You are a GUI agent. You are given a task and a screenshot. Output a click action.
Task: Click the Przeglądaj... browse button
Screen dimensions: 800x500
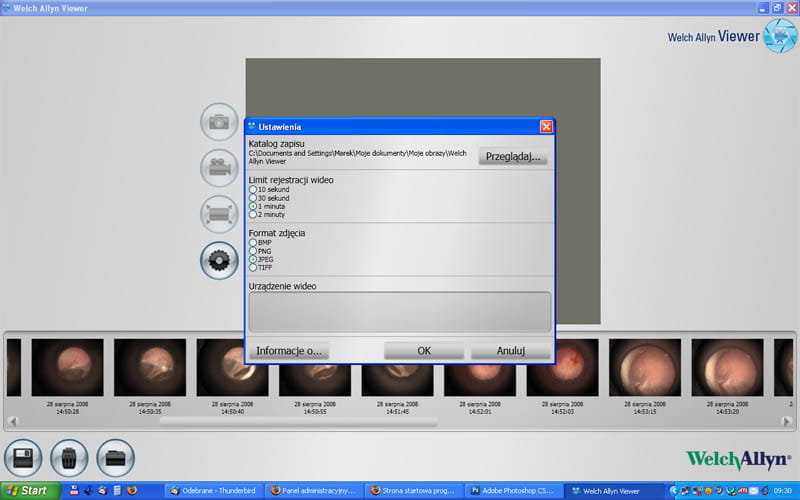click(513, 157)
